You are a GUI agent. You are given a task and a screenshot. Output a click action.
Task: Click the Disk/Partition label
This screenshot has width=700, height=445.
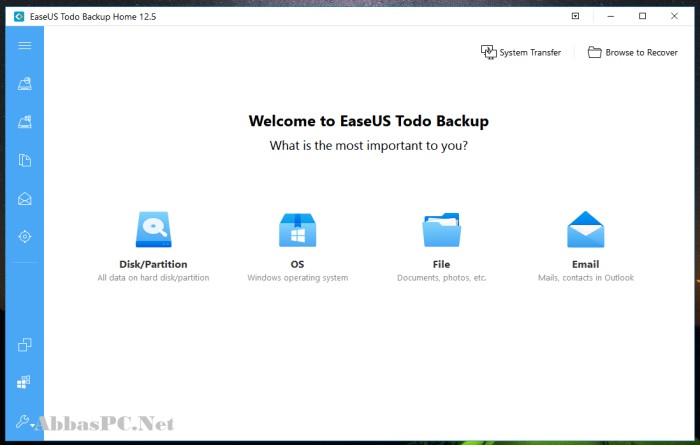point(153,264)
